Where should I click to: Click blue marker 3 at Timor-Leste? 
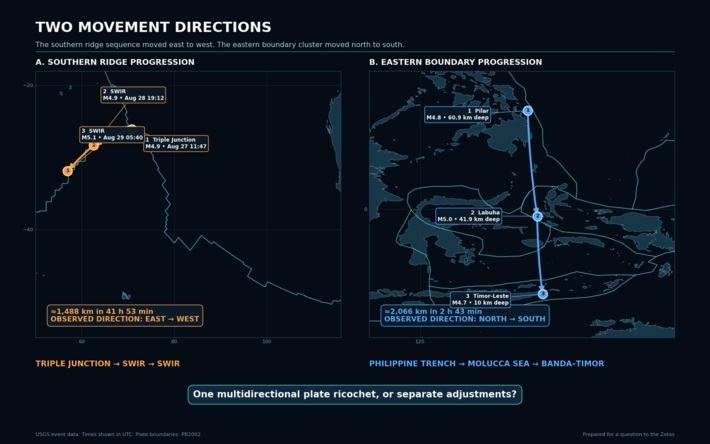tap(543, 294)
